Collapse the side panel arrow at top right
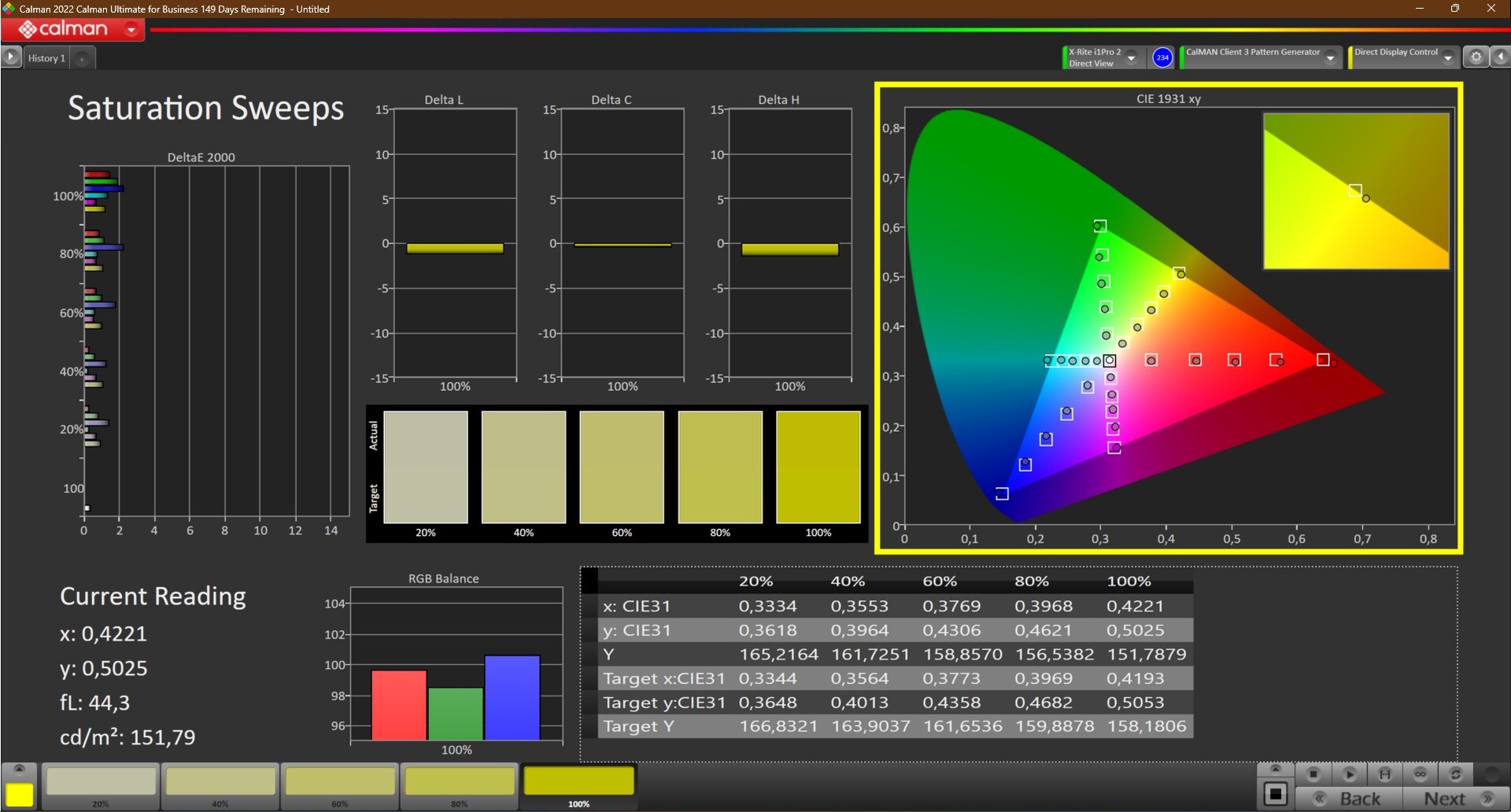The image size is (1511, 812). click(1501, 57)
